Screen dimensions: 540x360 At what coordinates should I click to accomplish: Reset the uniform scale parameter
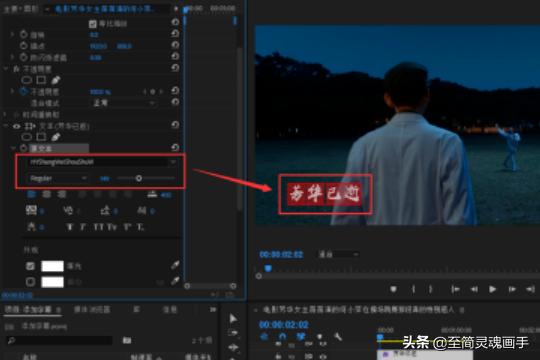pyautogui.click(x=175, y=22)
